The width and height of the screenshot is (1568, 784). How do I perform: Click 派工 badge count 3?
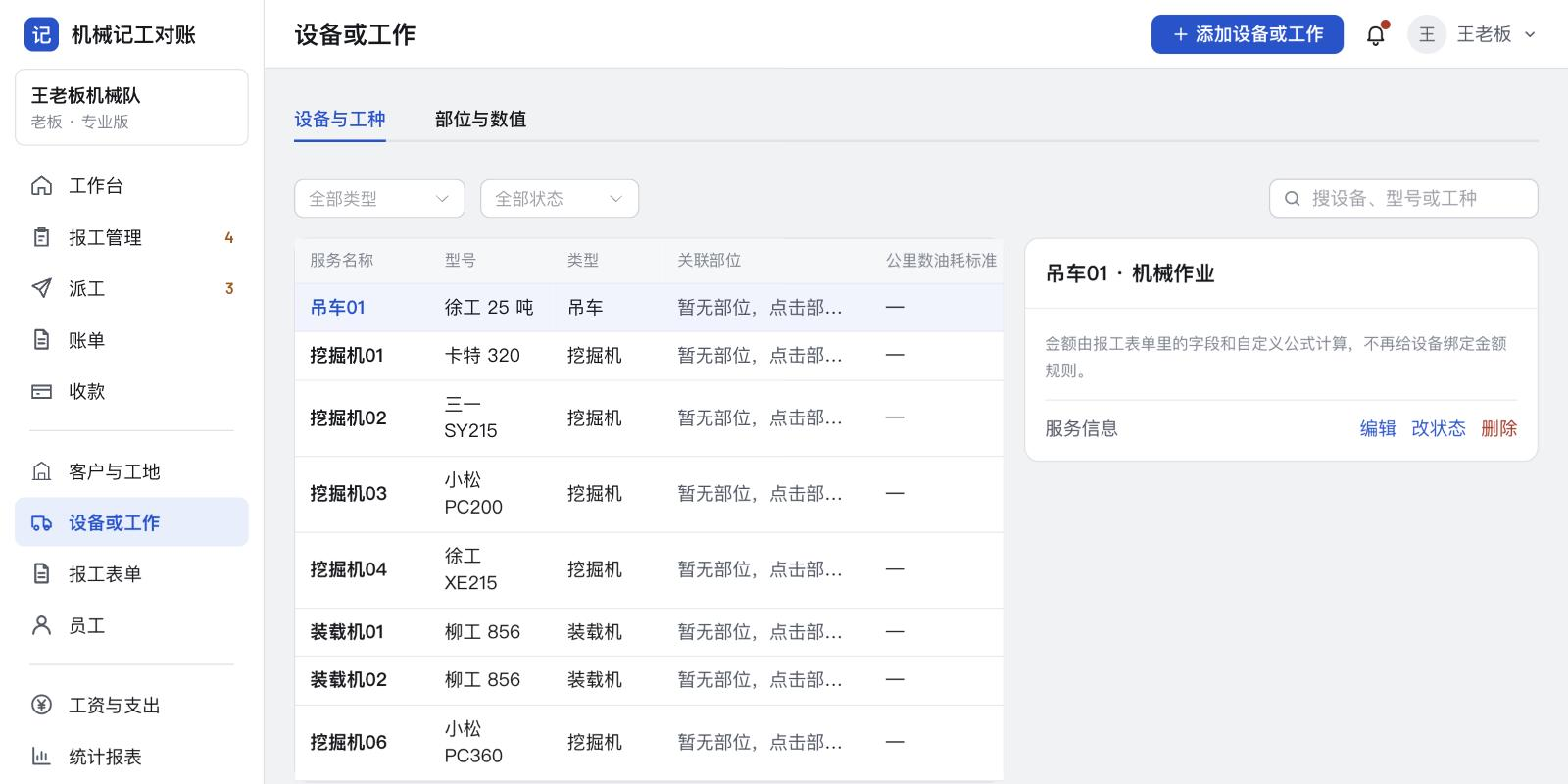pyautogui.click(x=229, y=288)
